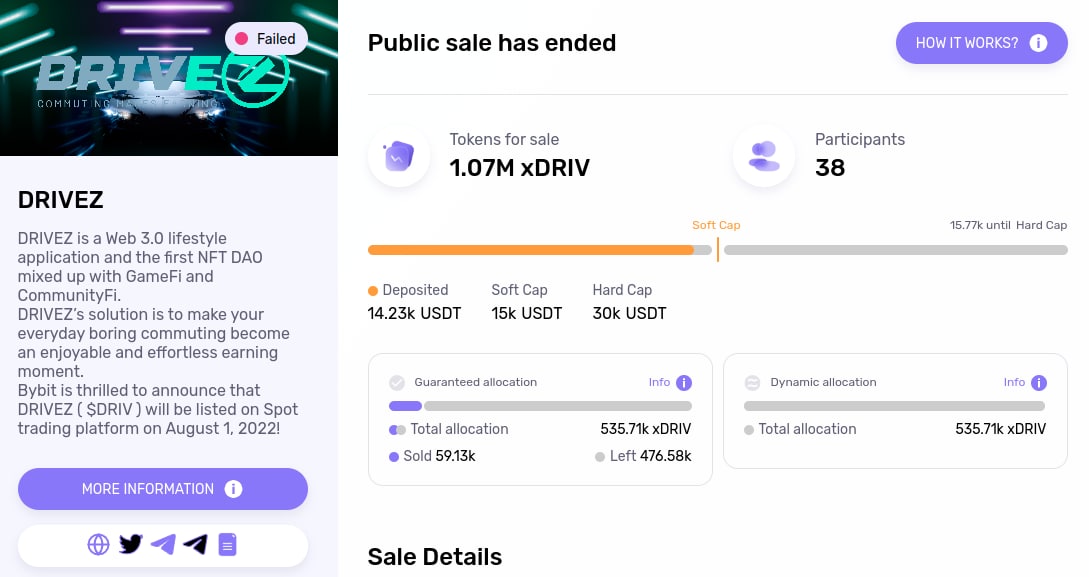Click the Info link for Guaranteed allocation
The width and height of the screenshot is (1089, 577).
(x=659, y=382)
